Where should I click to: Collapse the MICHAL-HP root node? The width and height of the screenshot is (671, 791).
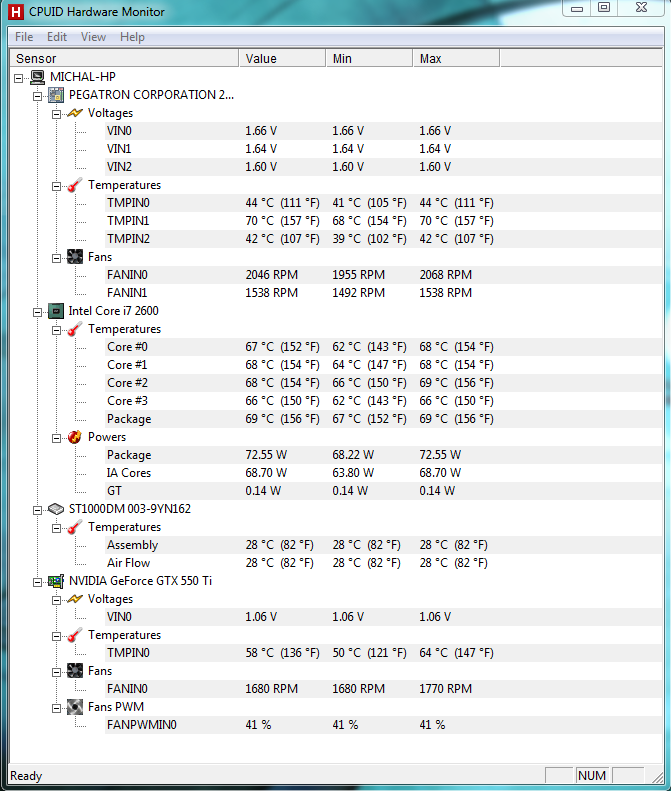point(19,78)
